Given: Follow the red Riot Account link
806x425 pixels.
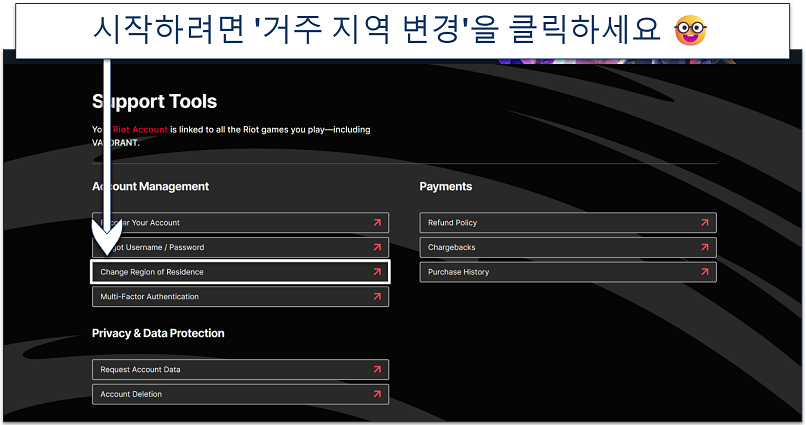Looking at the screenshot, I should [x=141, y=130].
